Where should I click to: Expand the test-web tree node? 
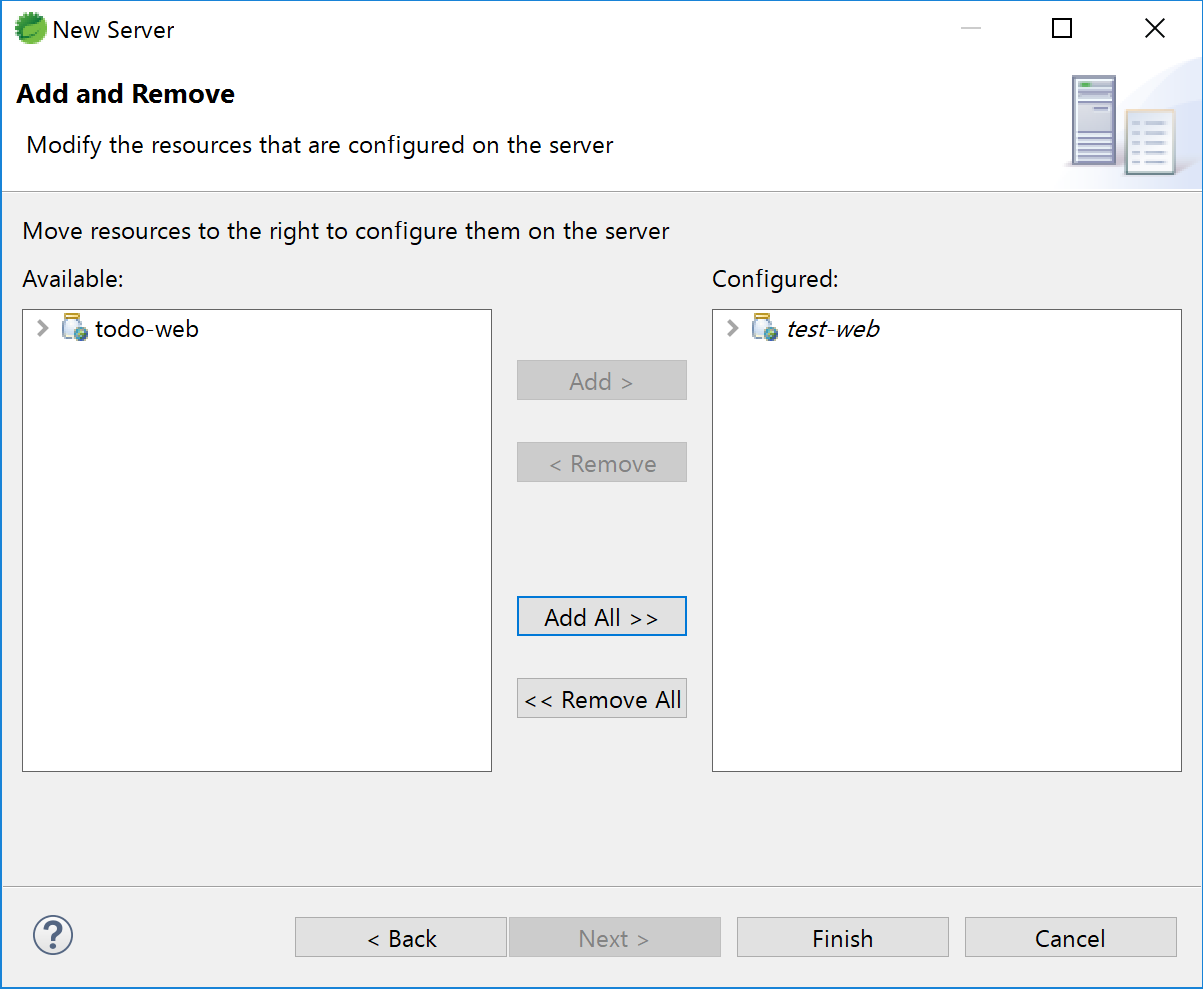tap(732, 328)
